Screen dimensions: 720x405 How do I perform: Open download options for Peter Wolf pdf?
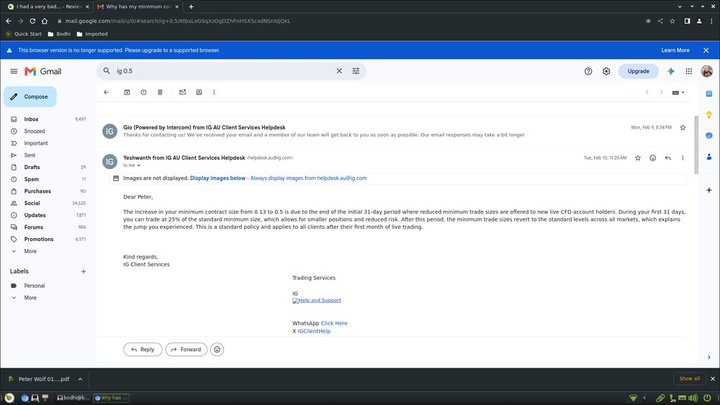(x=80, y=379)
